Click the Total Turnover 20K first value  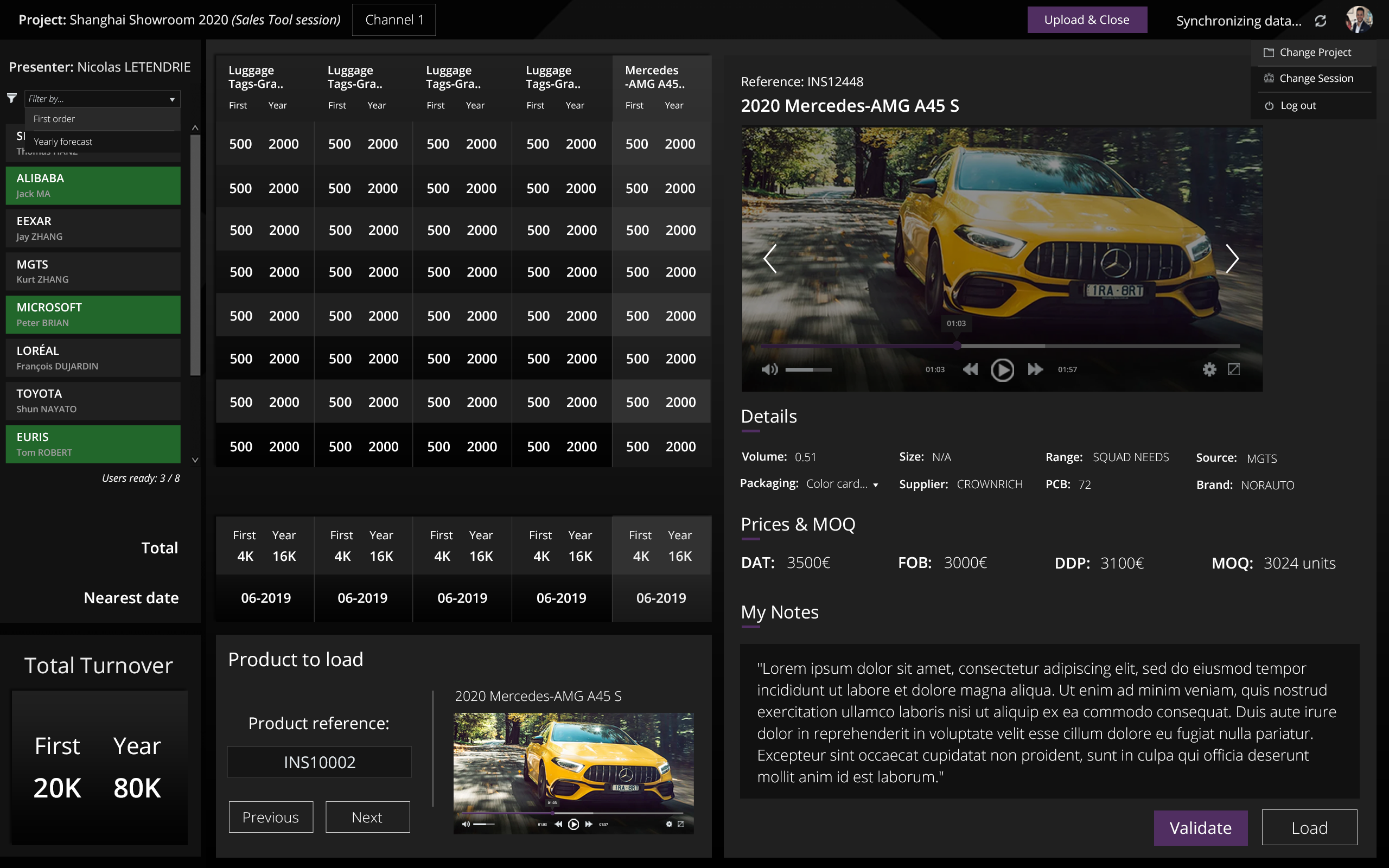58,788
